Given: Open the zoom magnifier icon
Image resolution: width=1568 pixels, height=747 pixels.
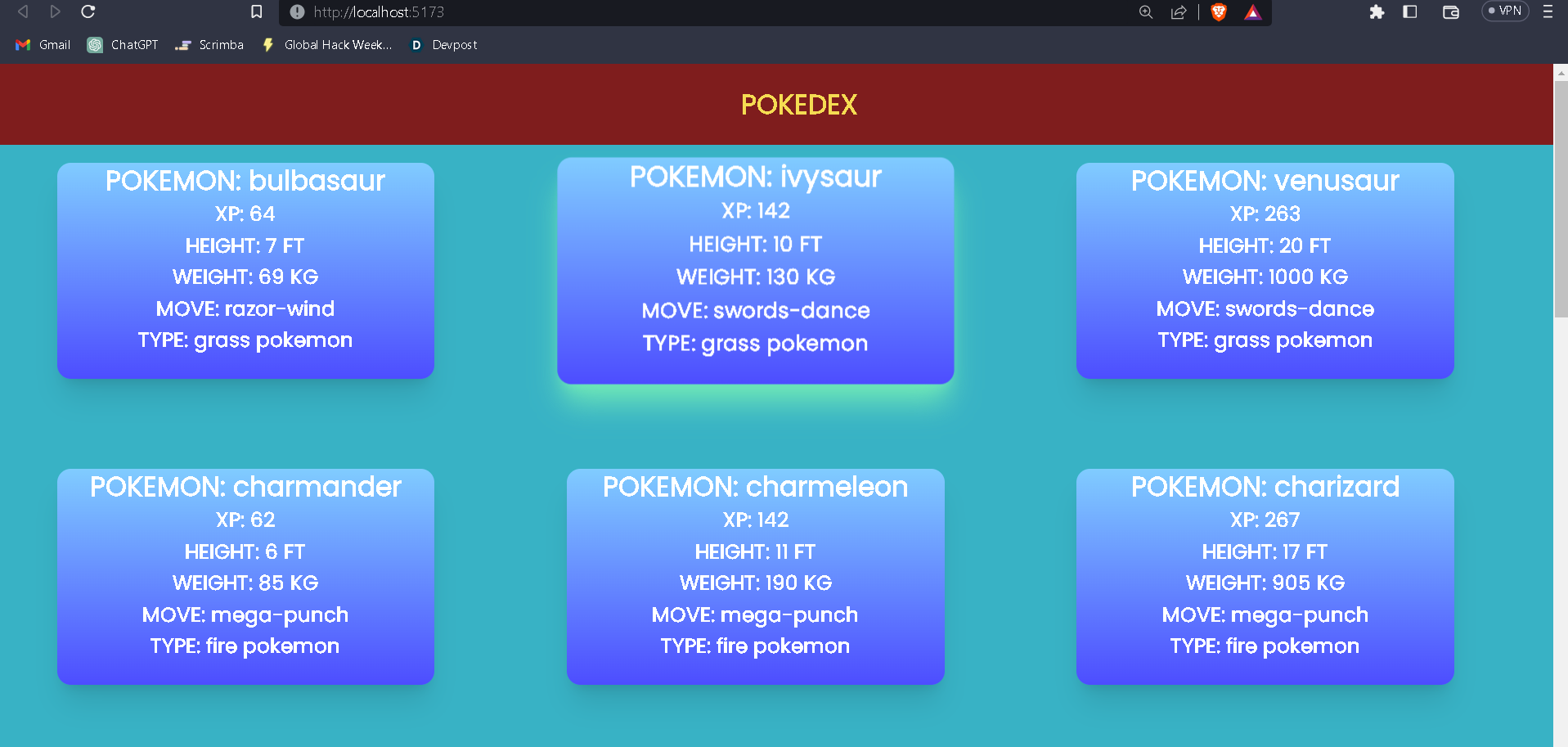Looking at the screenshot, I should pyautogui.click(x=1146, y=12).
